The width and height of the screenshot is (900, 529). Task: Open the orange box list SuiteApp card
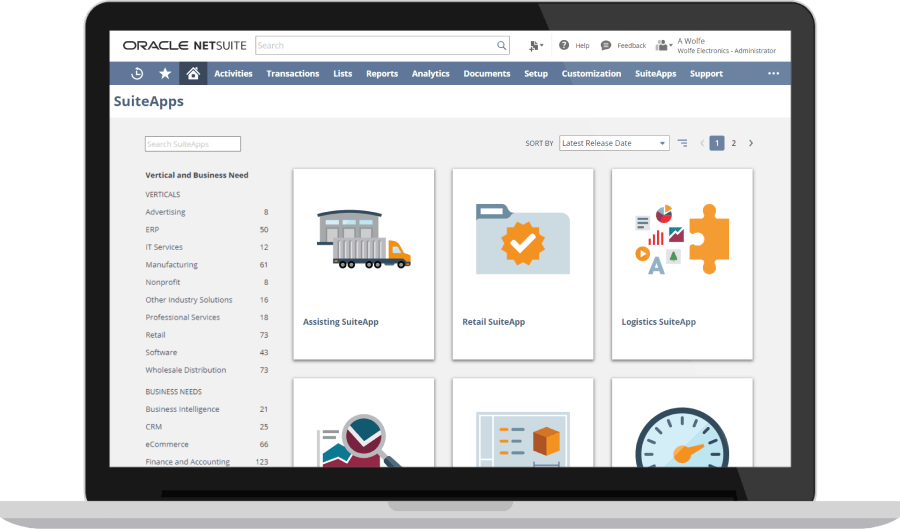(523, 422)
